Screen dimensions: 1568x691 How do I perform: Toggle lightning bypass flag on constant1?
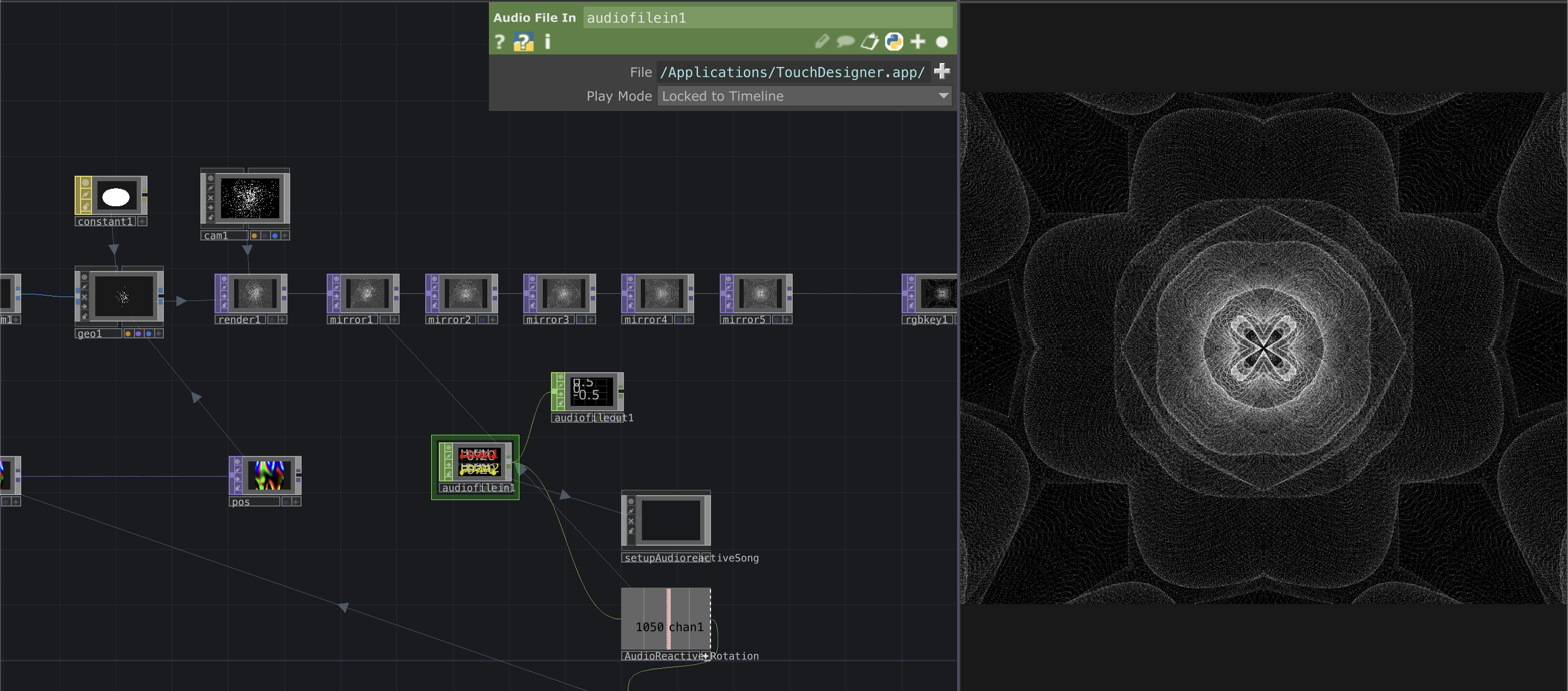tap(86, 194)
